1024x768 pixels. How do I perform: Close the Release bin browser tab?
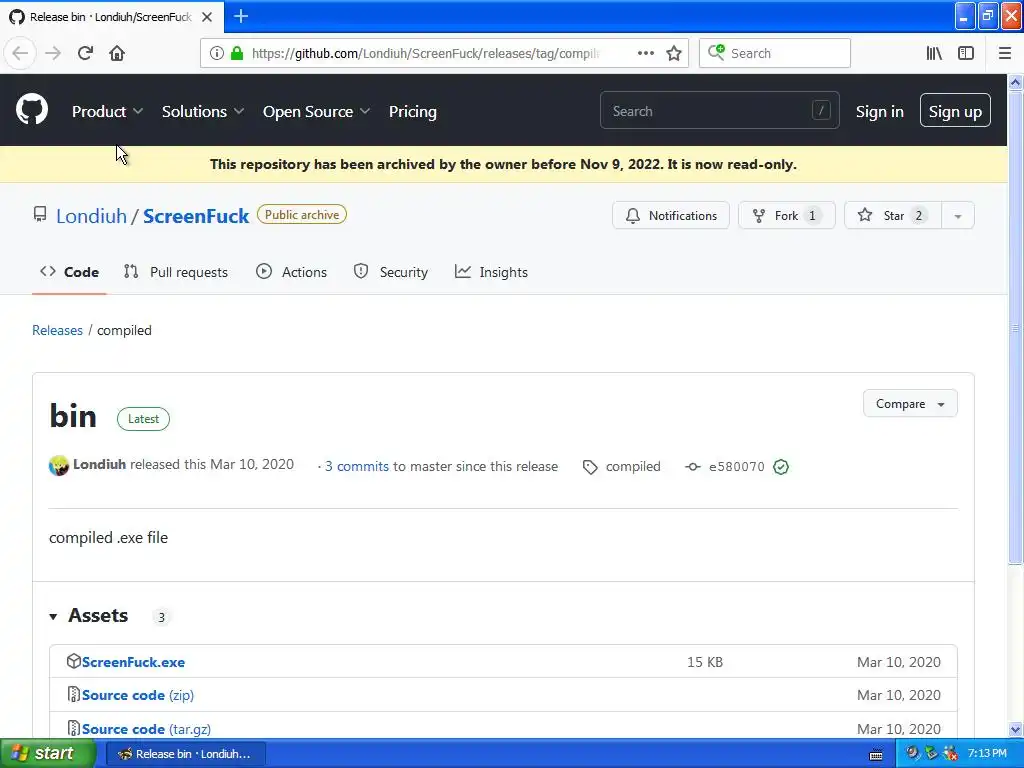(x=207, y=17)
